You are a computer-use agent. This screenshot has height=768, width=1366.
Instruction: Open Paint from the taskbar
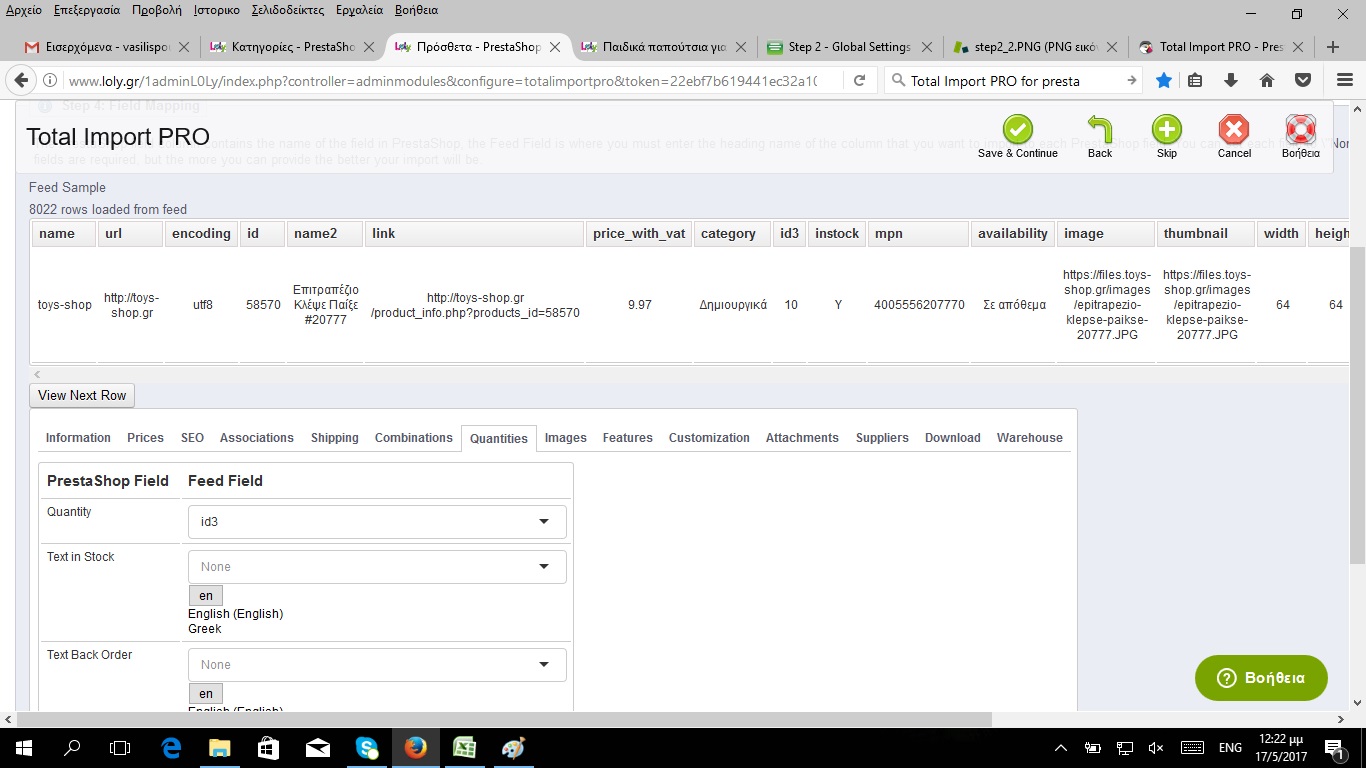513,747
